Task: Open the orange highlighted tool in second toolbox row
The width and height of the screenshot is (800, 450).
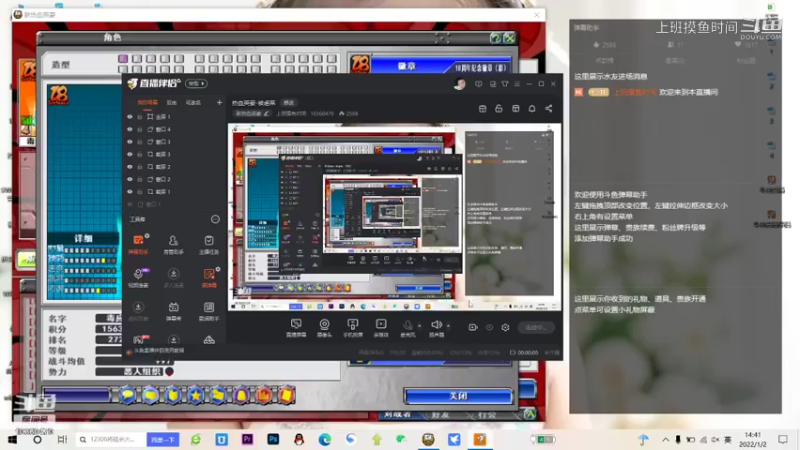Action: (x=209, y=278)
